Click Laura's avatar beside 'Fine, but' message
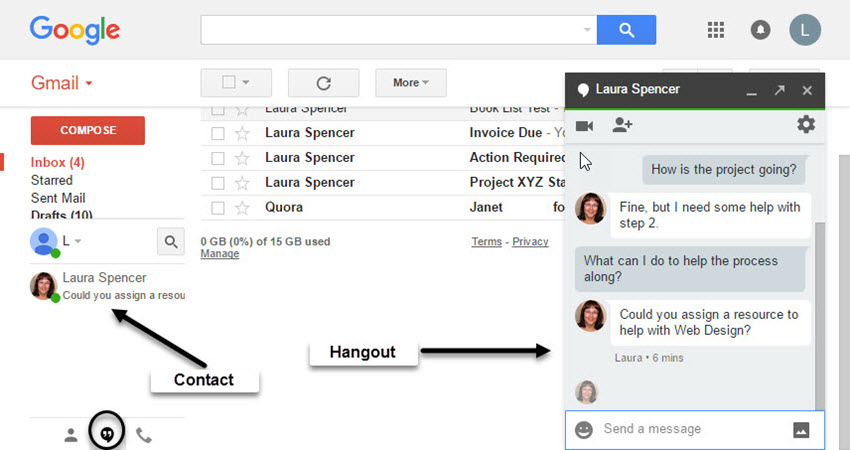Image resolution: width=850 pixels, height=450 pixels. pyautogui.click(x=590, y=208)
